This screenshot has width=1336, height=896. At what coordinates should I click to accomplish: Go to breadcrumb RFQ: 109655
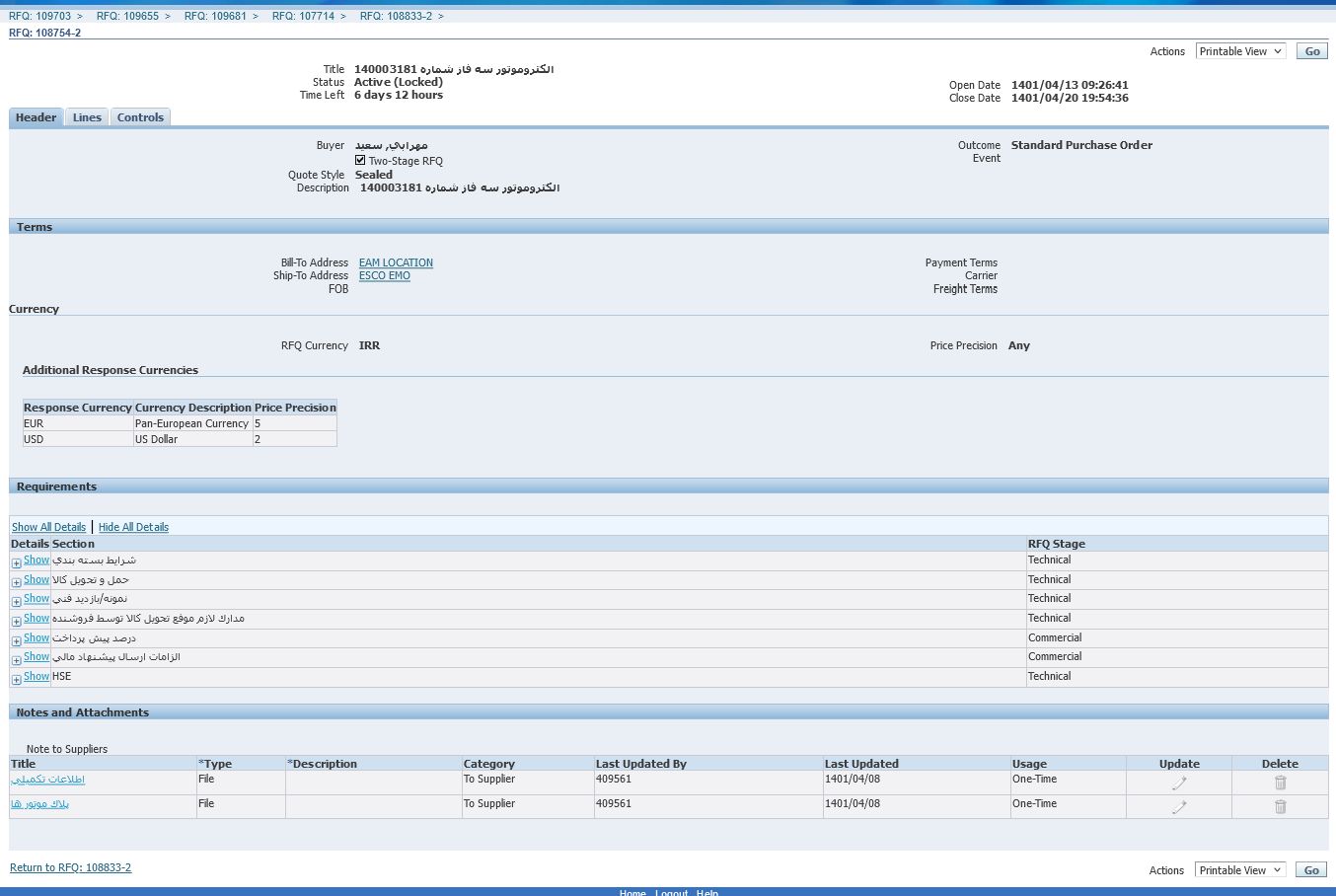click(x=127, y=16)
